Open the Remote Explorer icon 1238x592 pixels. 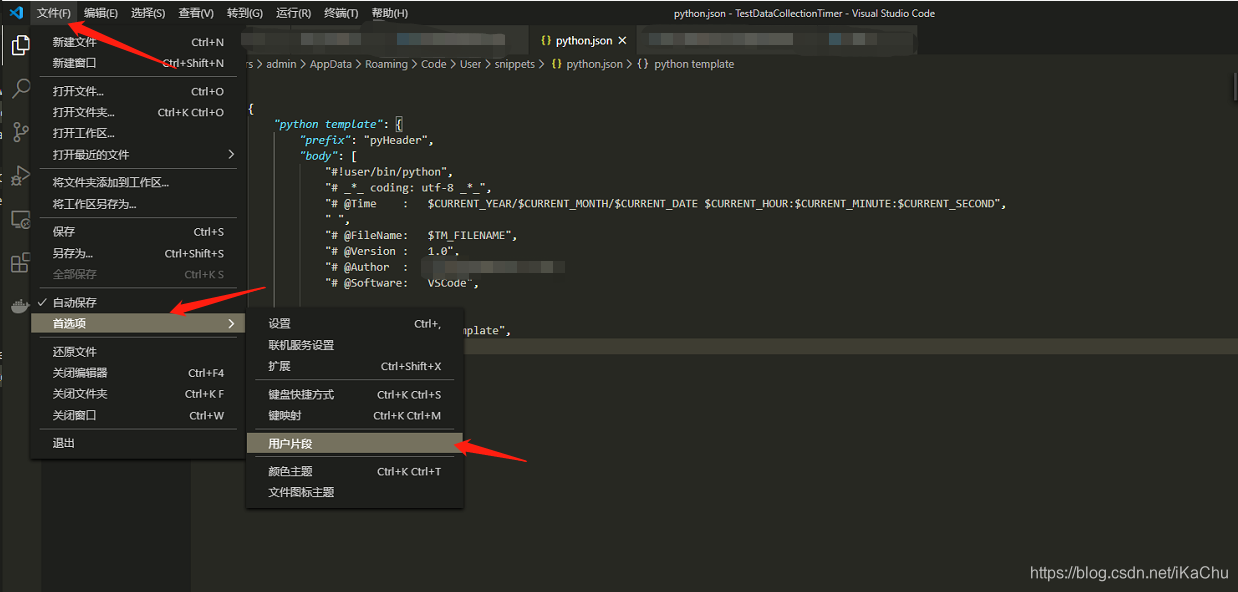point(20,220)
